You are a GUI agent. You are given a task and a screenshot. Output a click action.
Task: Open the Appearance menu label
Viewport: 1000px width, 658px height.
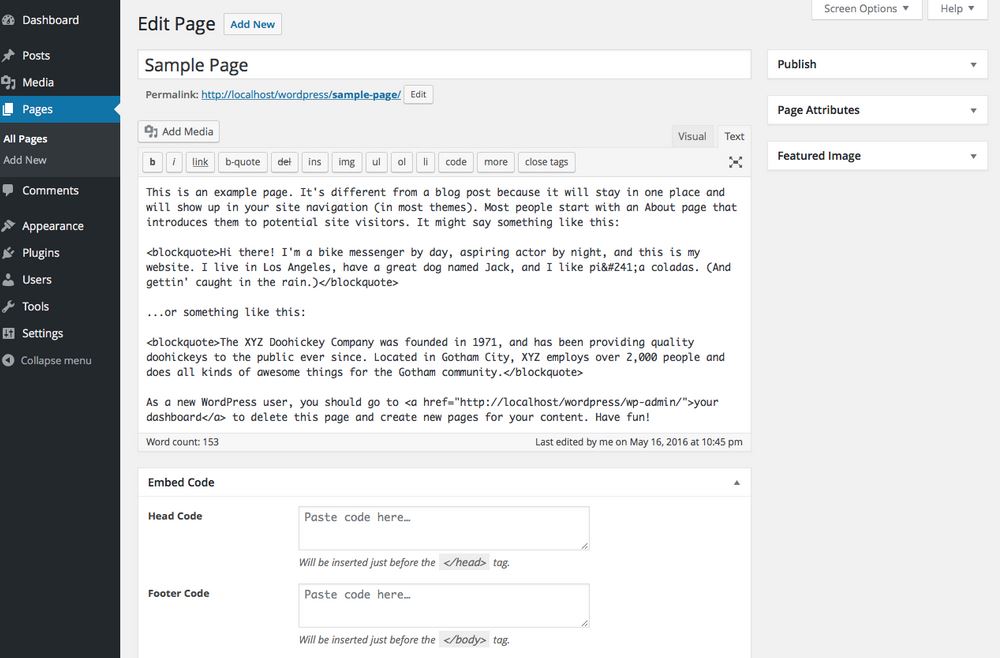(53, 226)
